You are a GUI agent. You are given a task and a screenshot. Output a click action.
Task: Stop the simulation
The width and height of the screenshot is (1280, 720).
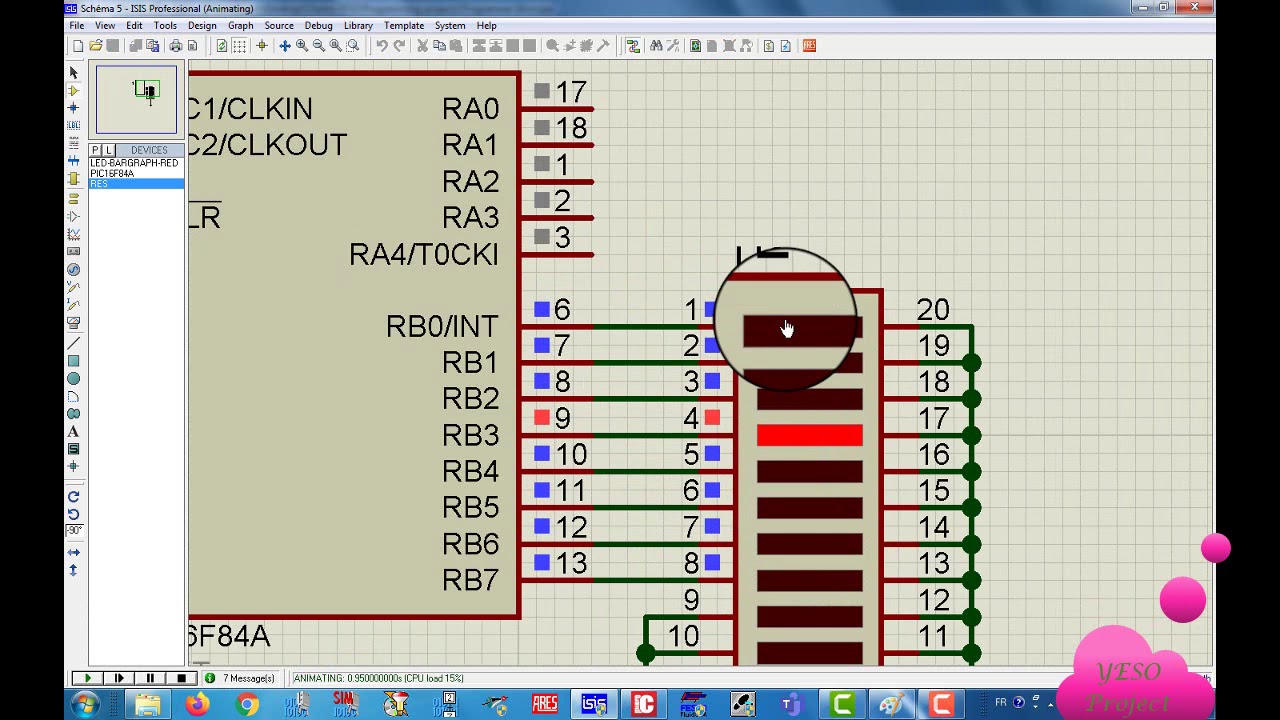click(181, 678)
